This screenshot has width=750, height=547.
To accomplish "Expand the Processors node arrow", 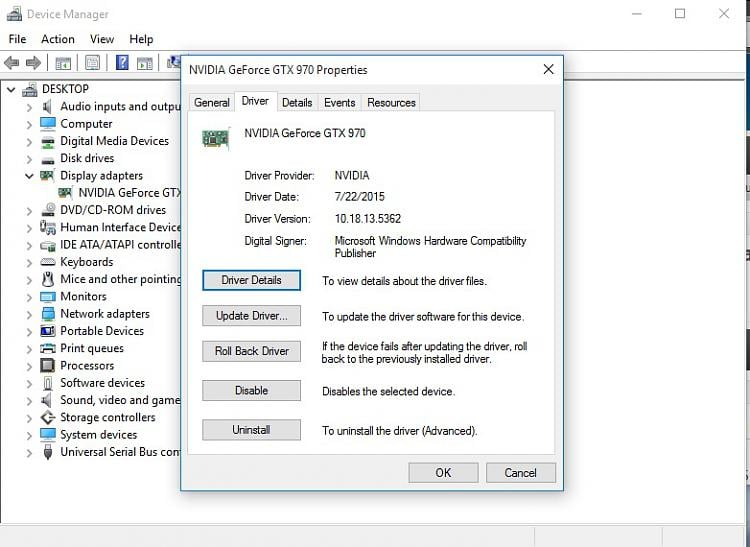I will 29,367.
